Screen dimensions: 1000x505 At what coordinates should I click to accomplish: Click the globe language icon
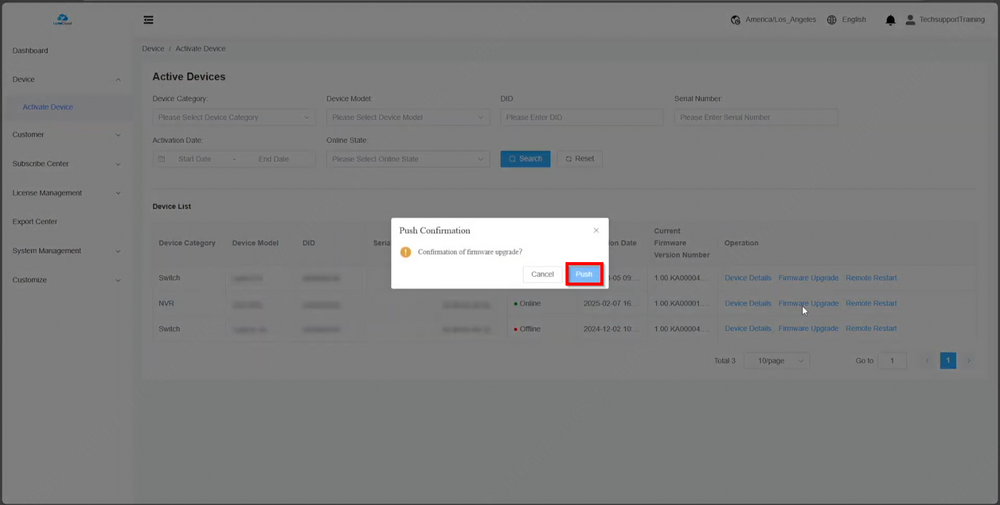coord(831,20)
